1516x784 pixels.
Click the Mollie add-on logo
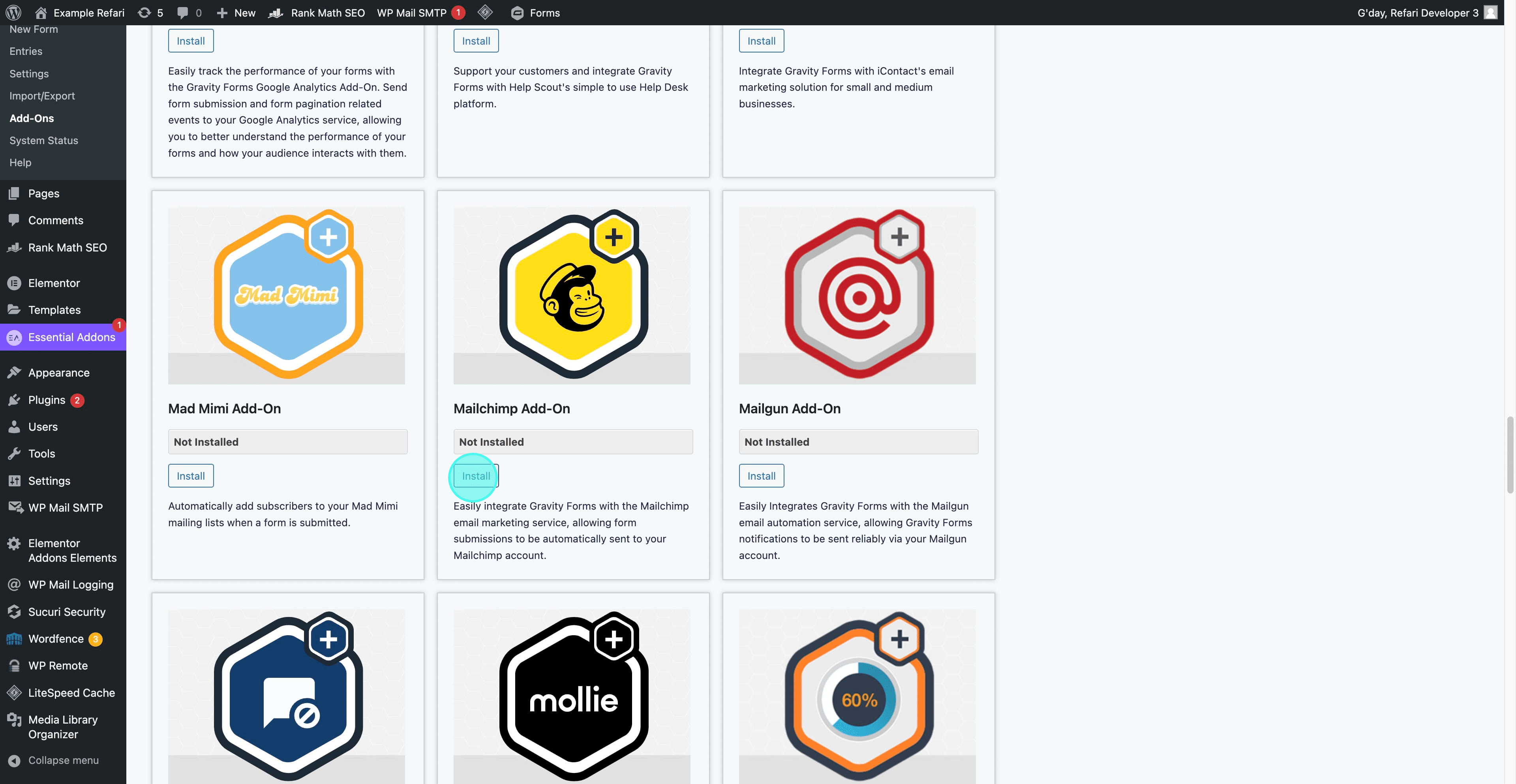[572, 696]
